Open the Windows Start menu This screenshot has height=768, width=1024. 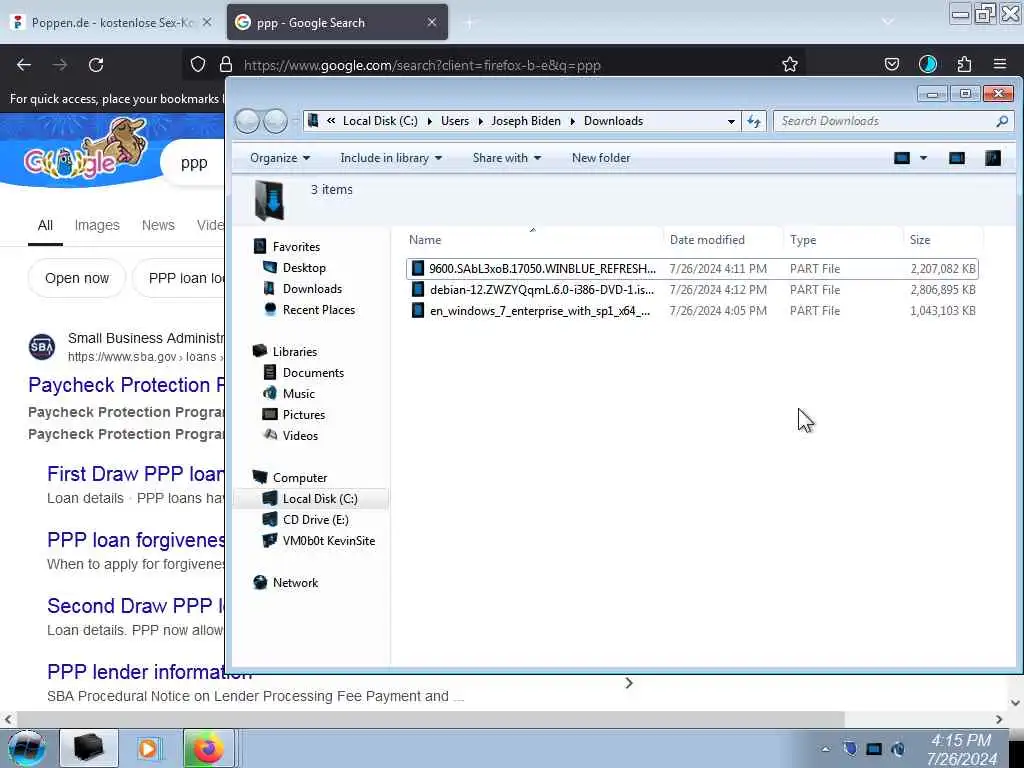pyautogui.click(x=26, y=748)
